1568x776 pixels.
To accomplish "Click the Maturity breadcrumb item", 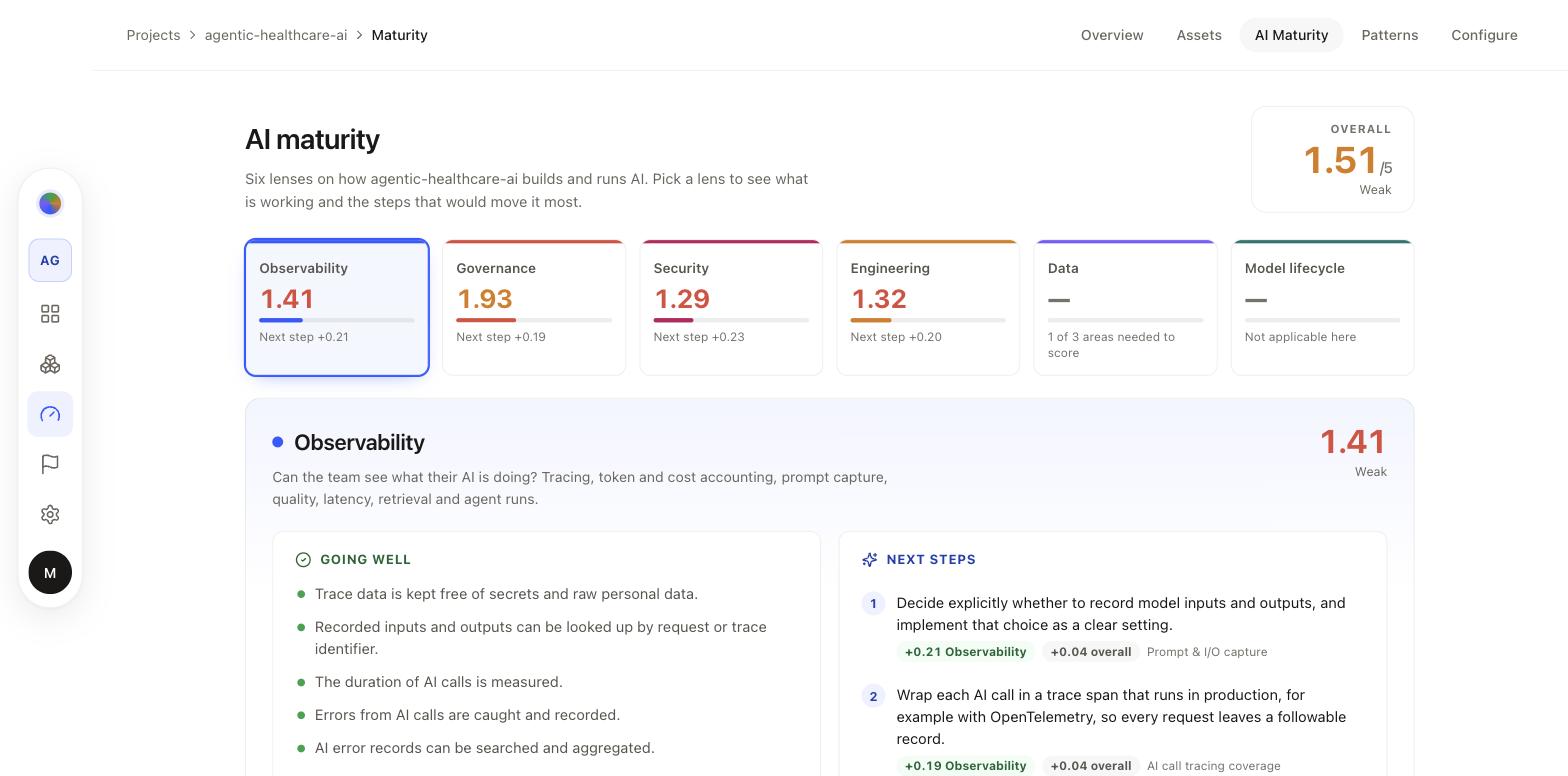I will click(399, 35).
